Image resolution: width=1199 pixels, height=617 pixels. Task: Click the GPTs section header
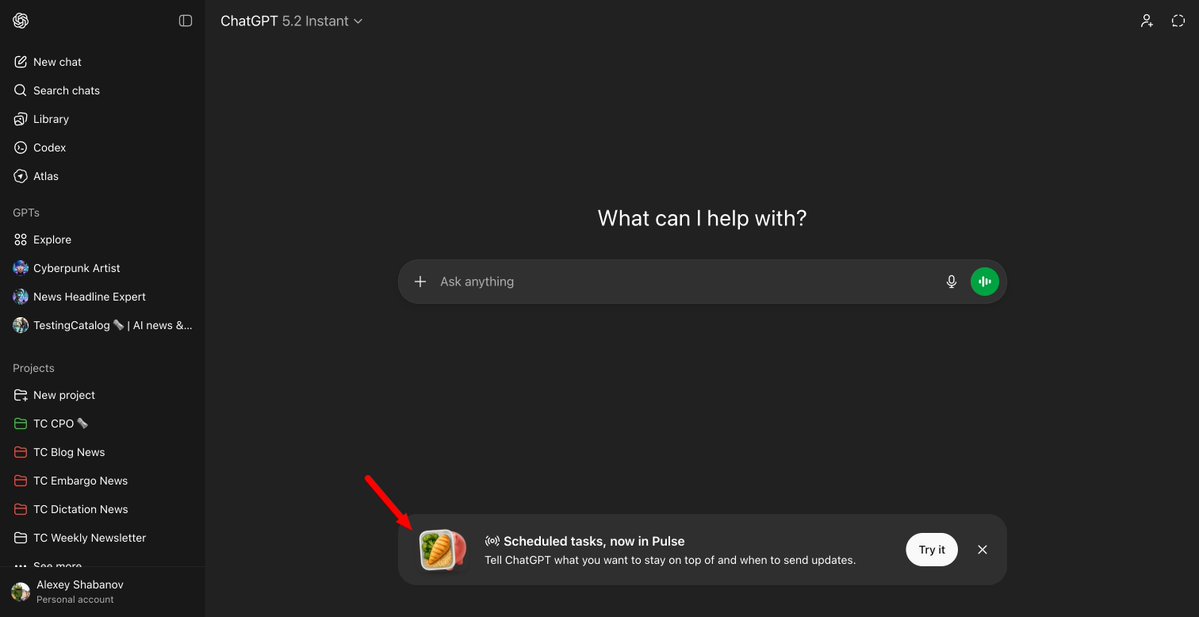tap(26, 213)
